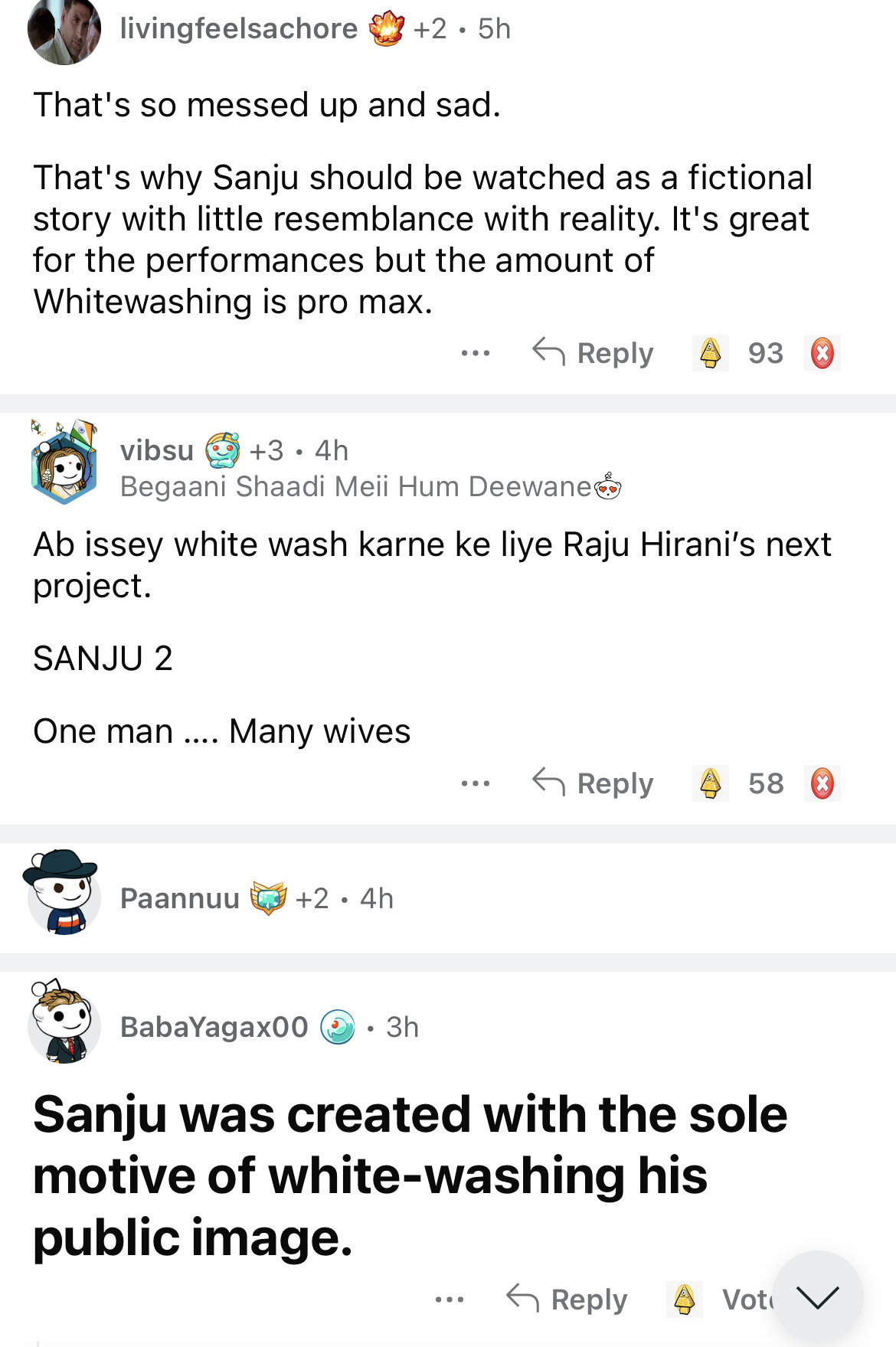View vibsu's achievement badge icon
Viewport: 896px width, 1347px height.
pos(223,450)
